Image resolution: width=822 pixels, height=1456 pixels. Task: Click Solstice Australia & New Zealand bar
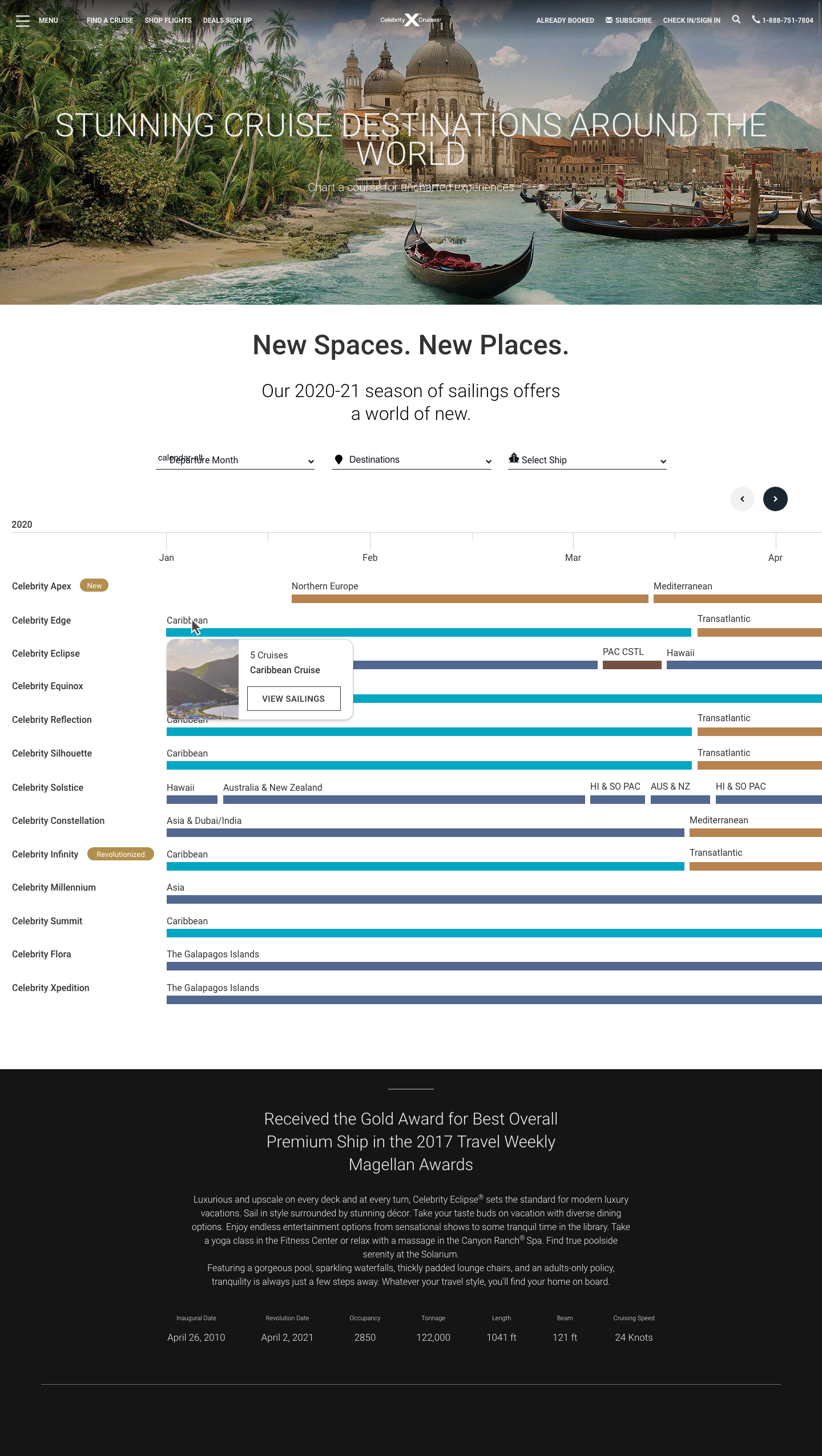404,800
